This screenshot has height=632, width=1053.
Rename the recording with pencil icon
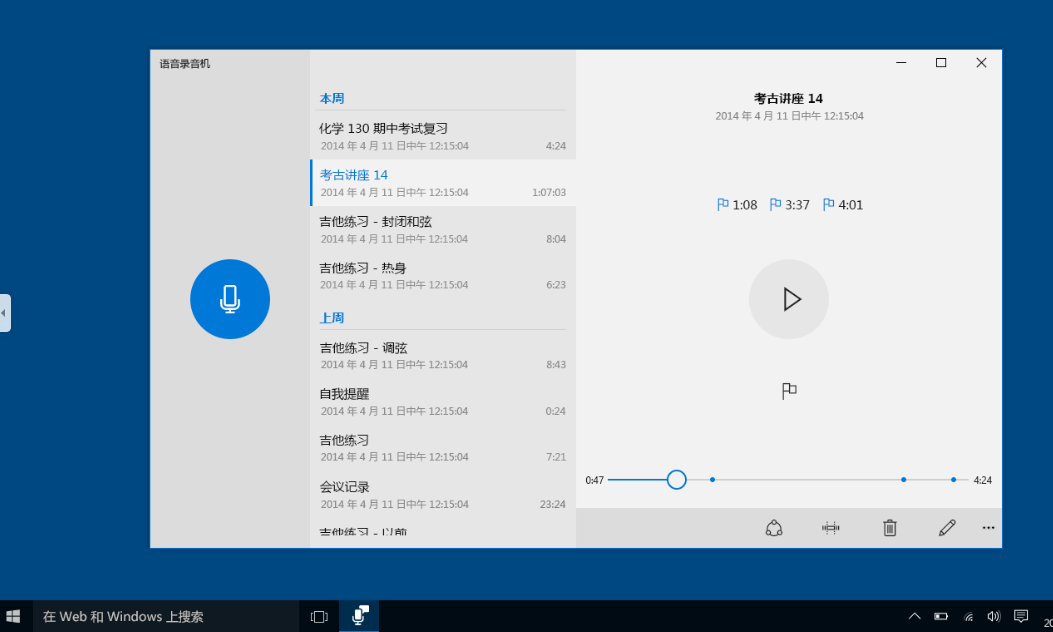click(947, 528)
